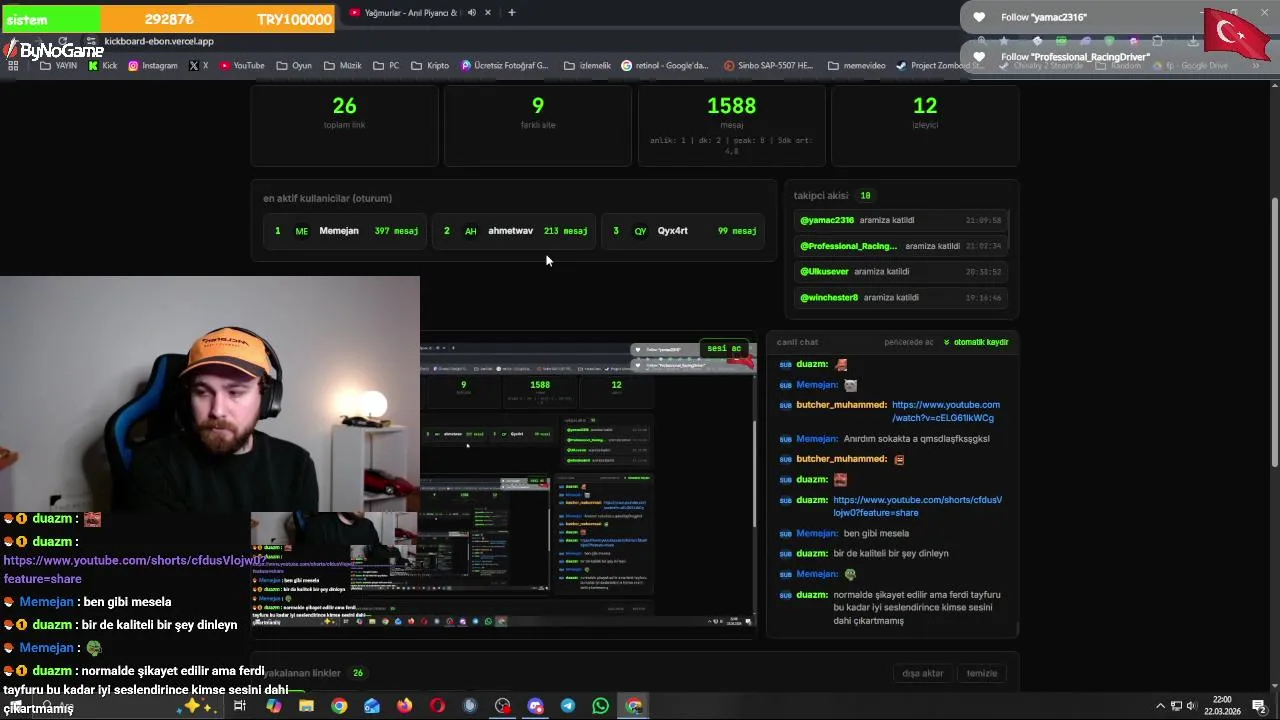Viewport: 1280px width, 720px height.
Task: Open the retinol Google bookmark
Action: point(665,66)
